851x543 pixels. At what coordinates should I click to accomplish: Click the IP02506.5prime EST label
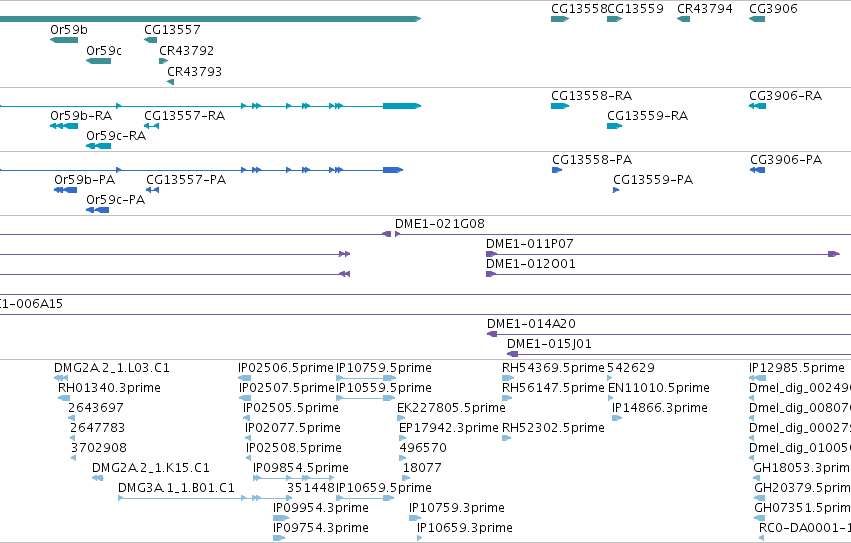[285, 368]
